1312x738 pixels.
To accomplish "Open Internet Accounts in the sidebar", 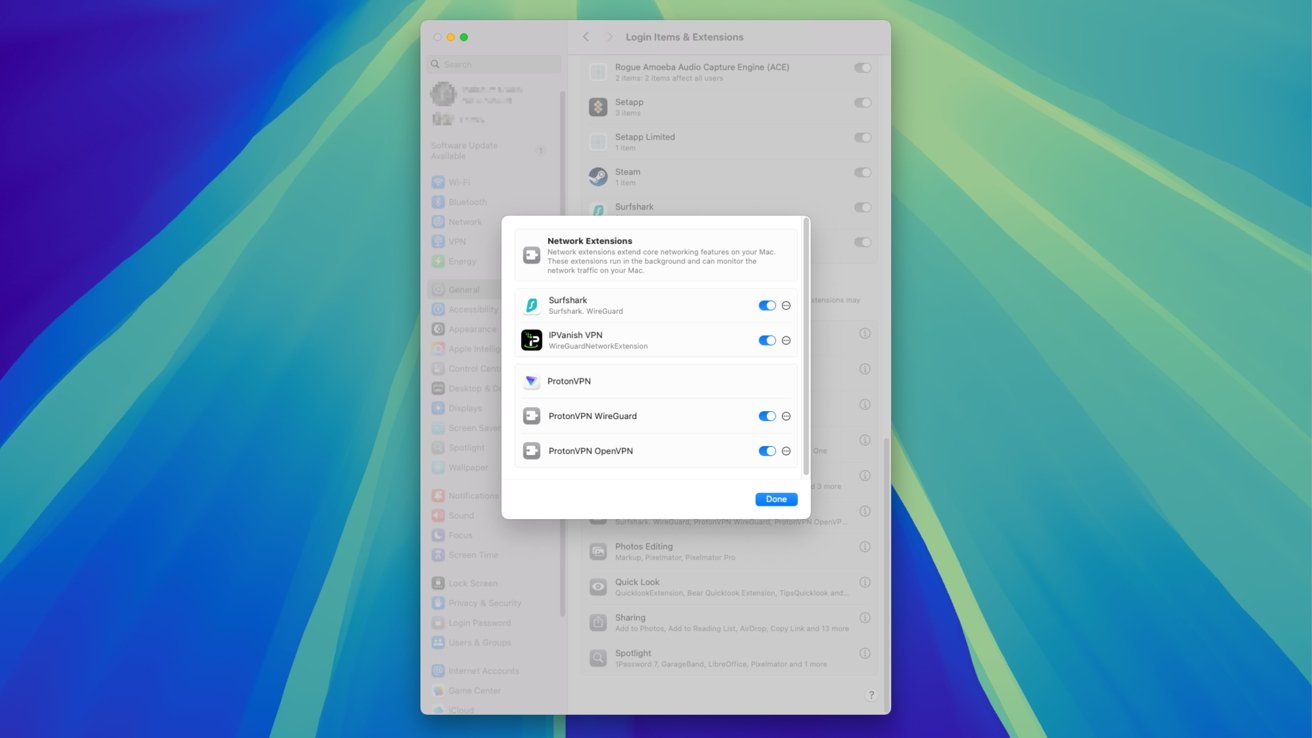I will [x=493, y=671].
